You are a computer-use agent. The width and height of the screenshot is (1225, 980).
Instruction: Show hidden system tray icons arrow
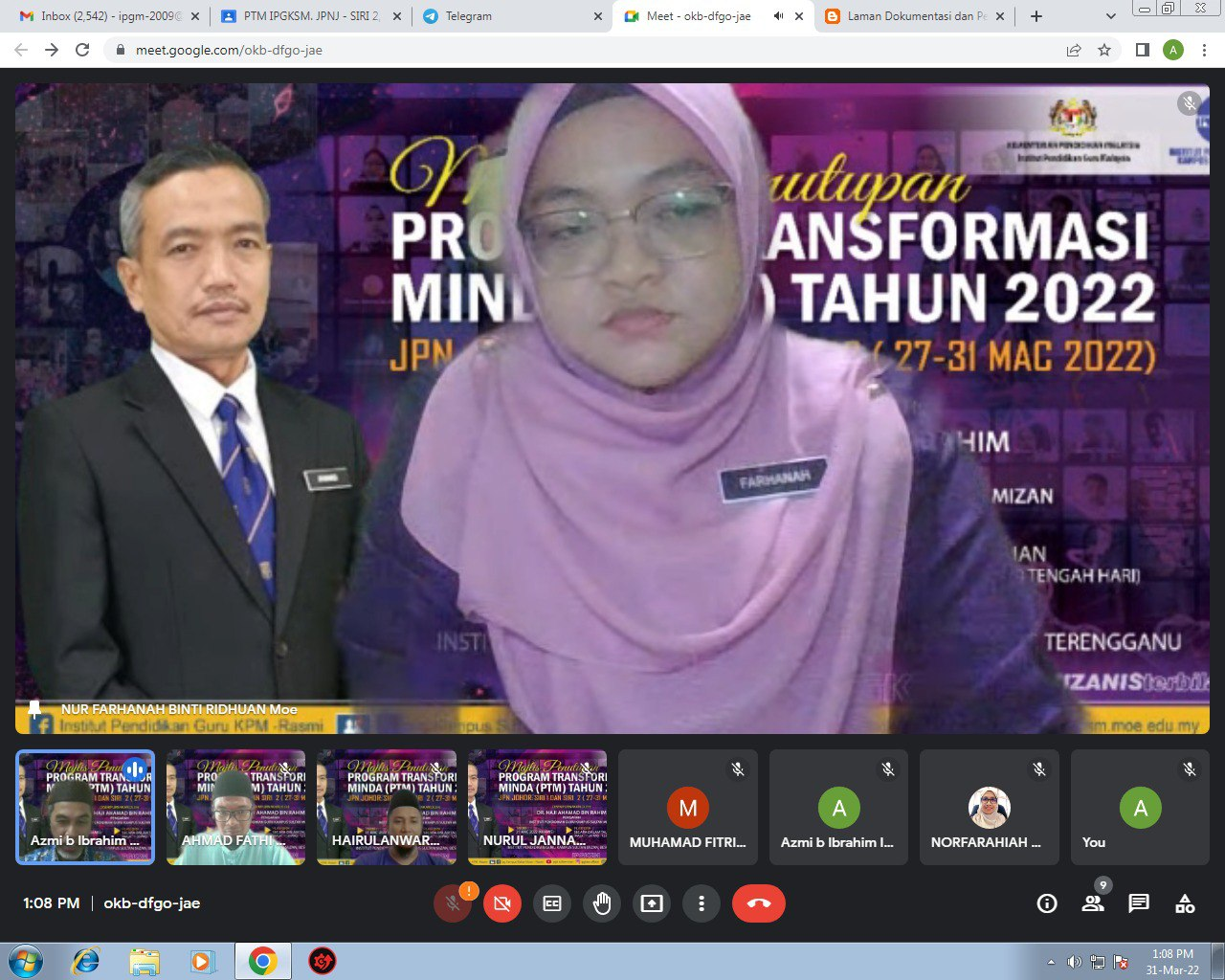click(x=1052, y=962)
